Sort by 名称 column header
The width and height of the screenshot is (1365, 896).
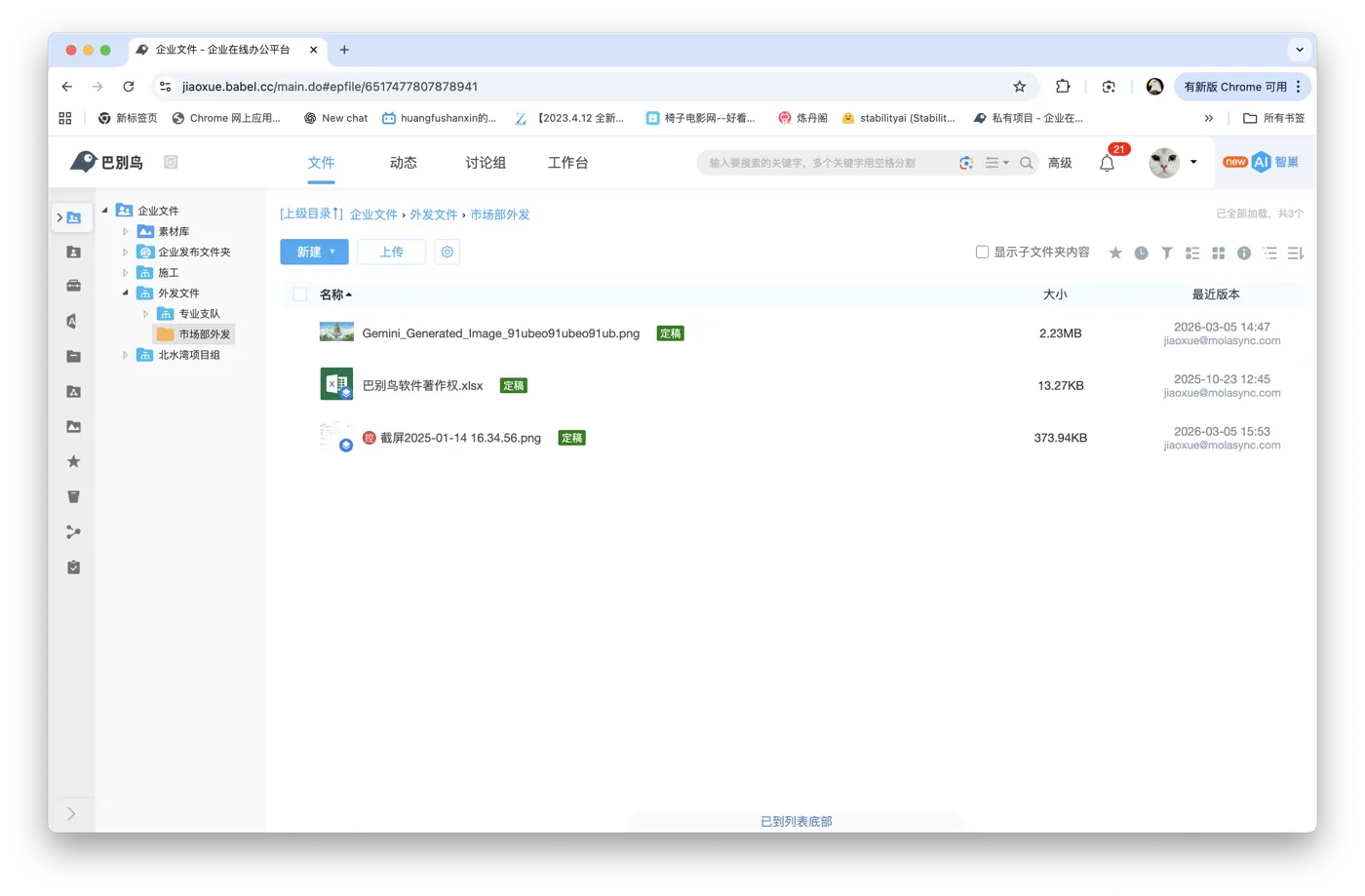coord(335,294)
